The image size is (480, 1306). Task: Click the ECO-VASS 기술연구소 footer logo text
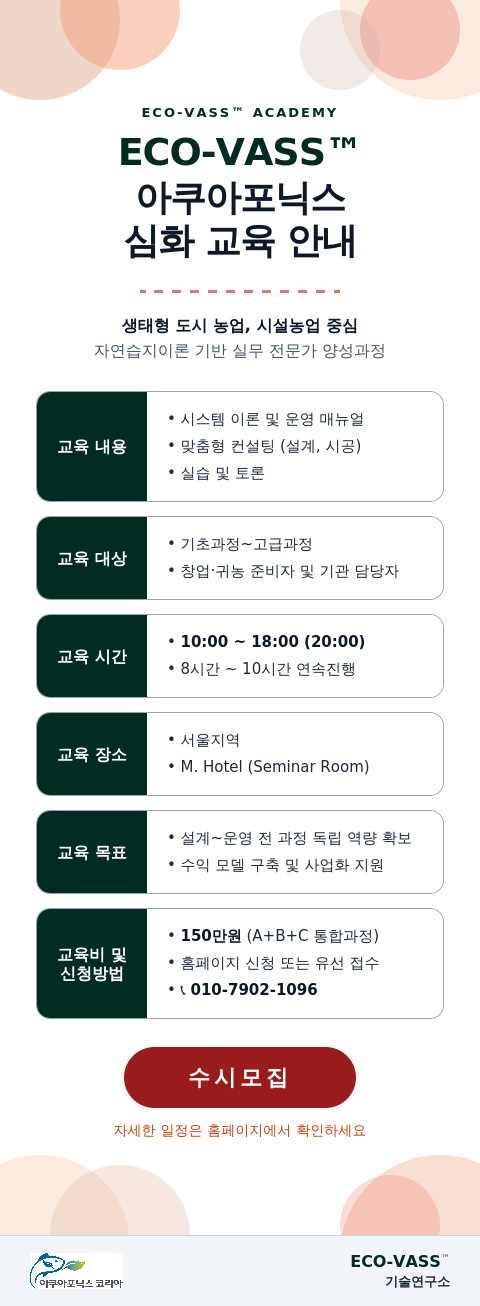[400, 1271]
